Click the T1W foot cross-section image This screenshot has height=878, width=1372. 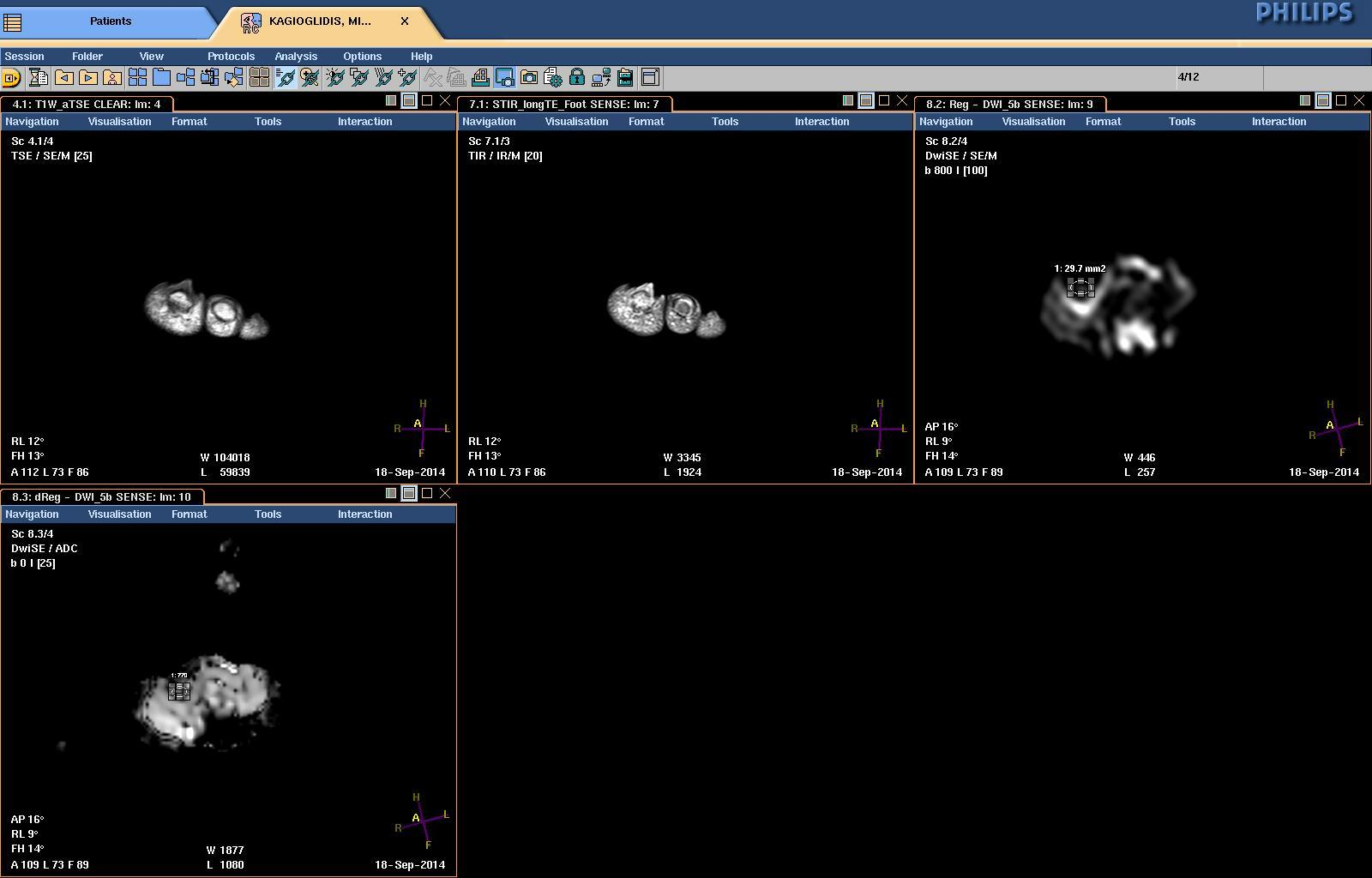coord(206,309)
